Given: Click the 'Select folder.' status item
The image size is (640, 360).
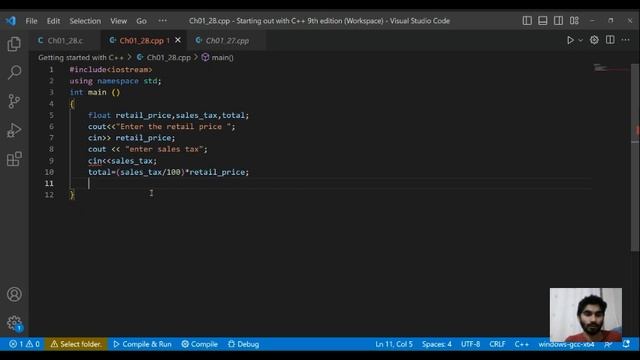Looking at the screenshot, I should tap(76, 344).
